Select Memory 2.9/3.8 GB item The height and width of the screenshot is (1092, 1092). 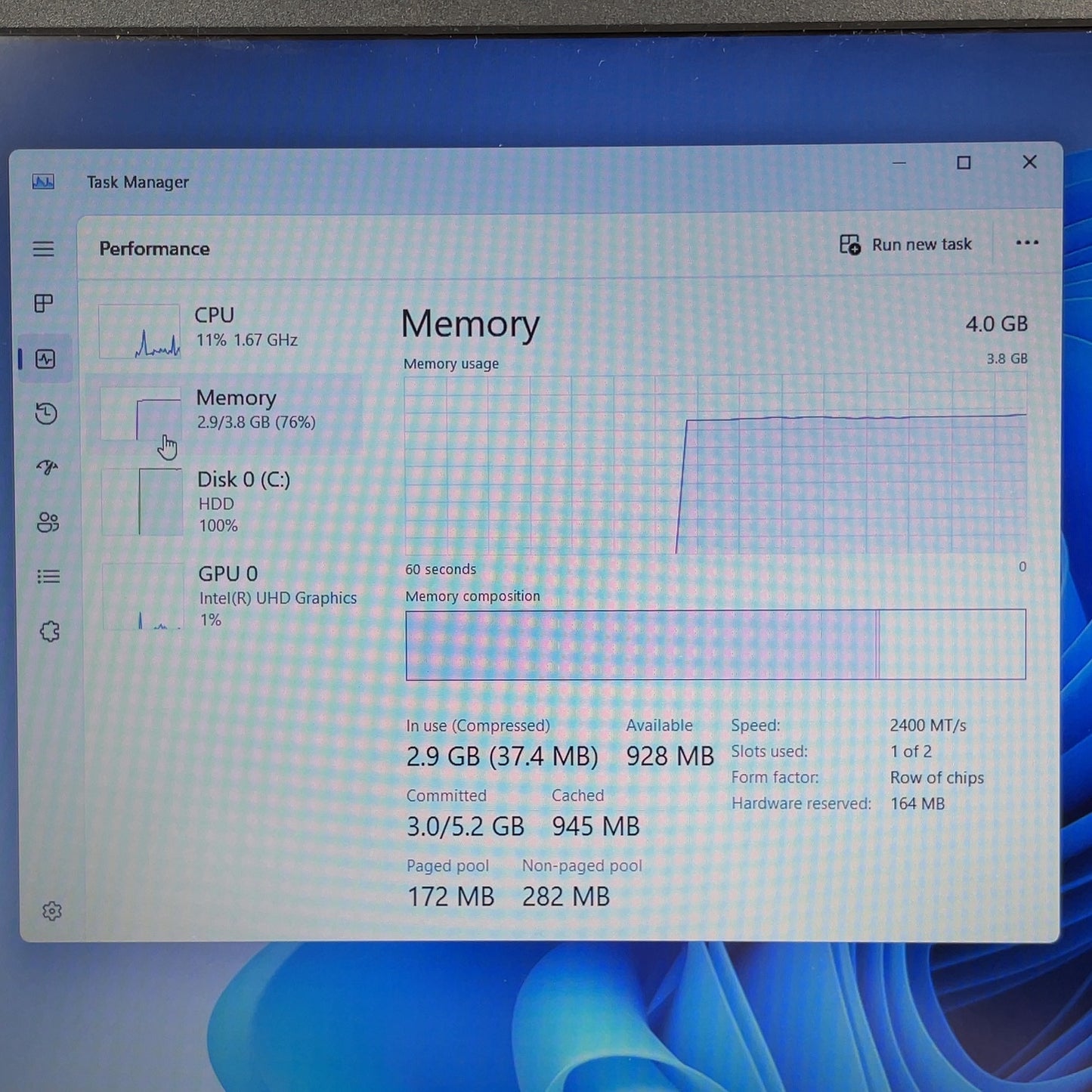point(227,413)
